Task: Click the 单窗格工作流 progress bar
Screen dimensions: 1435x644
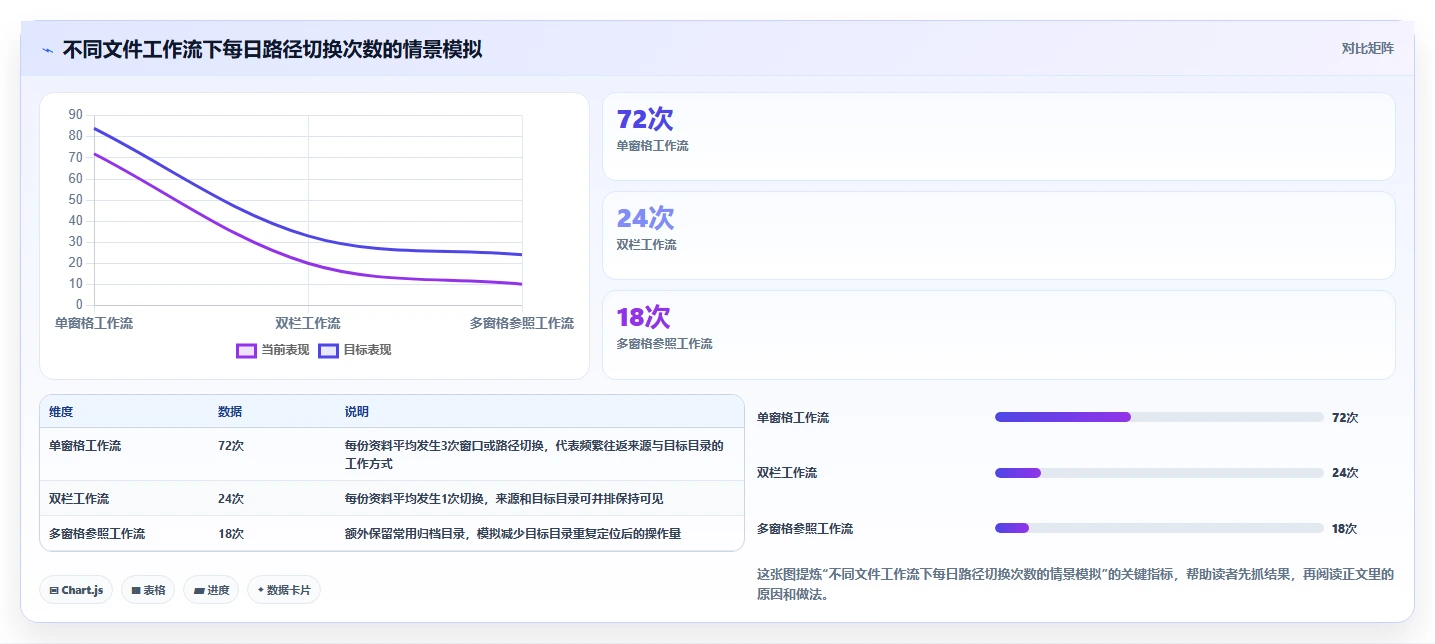Action: coord(1159,417)
